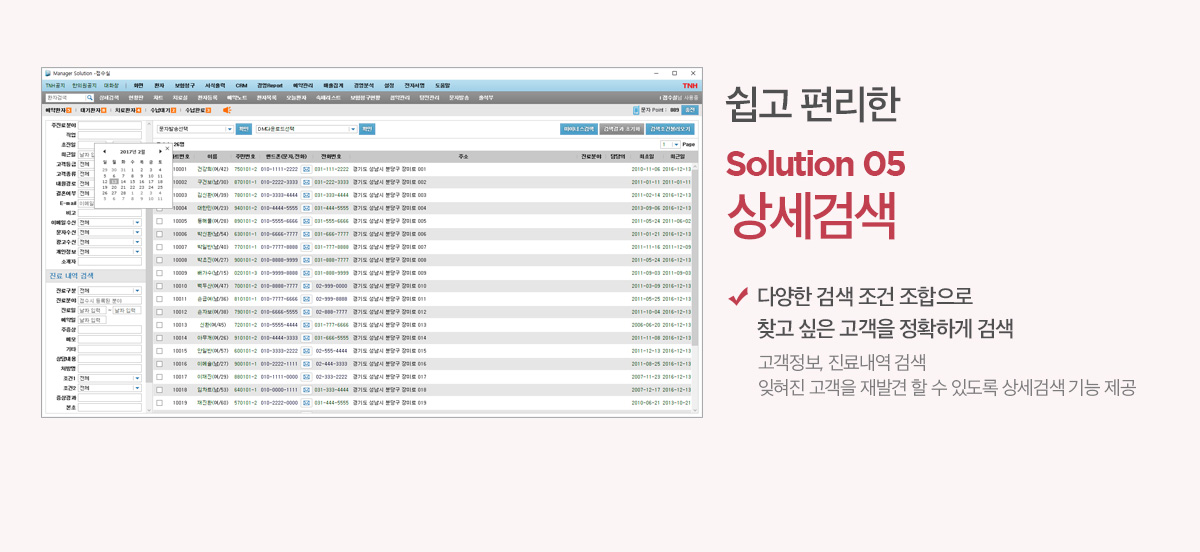The image size is (1200, 552).
Task: Click the SMS envelope icon in row 10016
Action: pyautogui.click(x=307, y=364)
